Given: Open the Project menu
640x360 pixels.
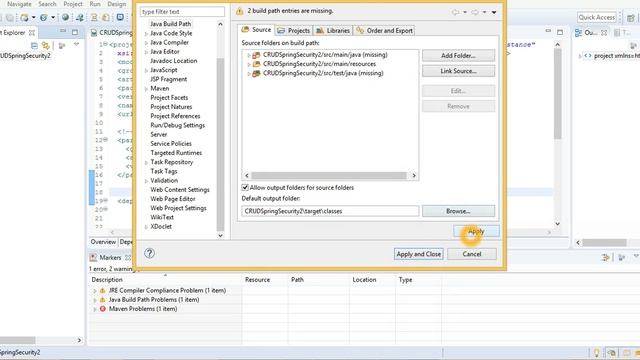Looking at the screenshot, I should point(73,4).
